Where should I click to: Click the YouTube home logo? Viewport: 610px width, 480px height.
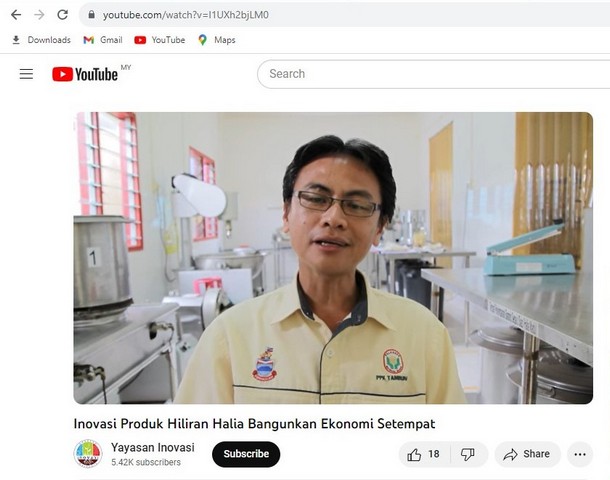click(x=85, y=74)
